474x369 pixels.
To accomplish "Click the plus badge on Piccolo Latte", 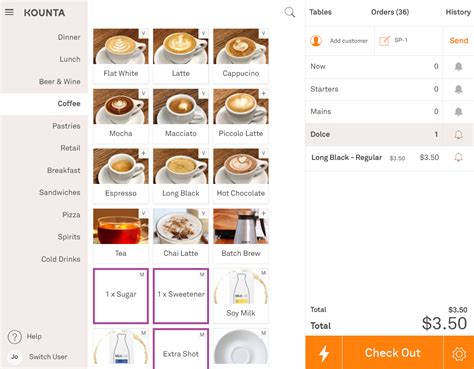I will 264,93.
